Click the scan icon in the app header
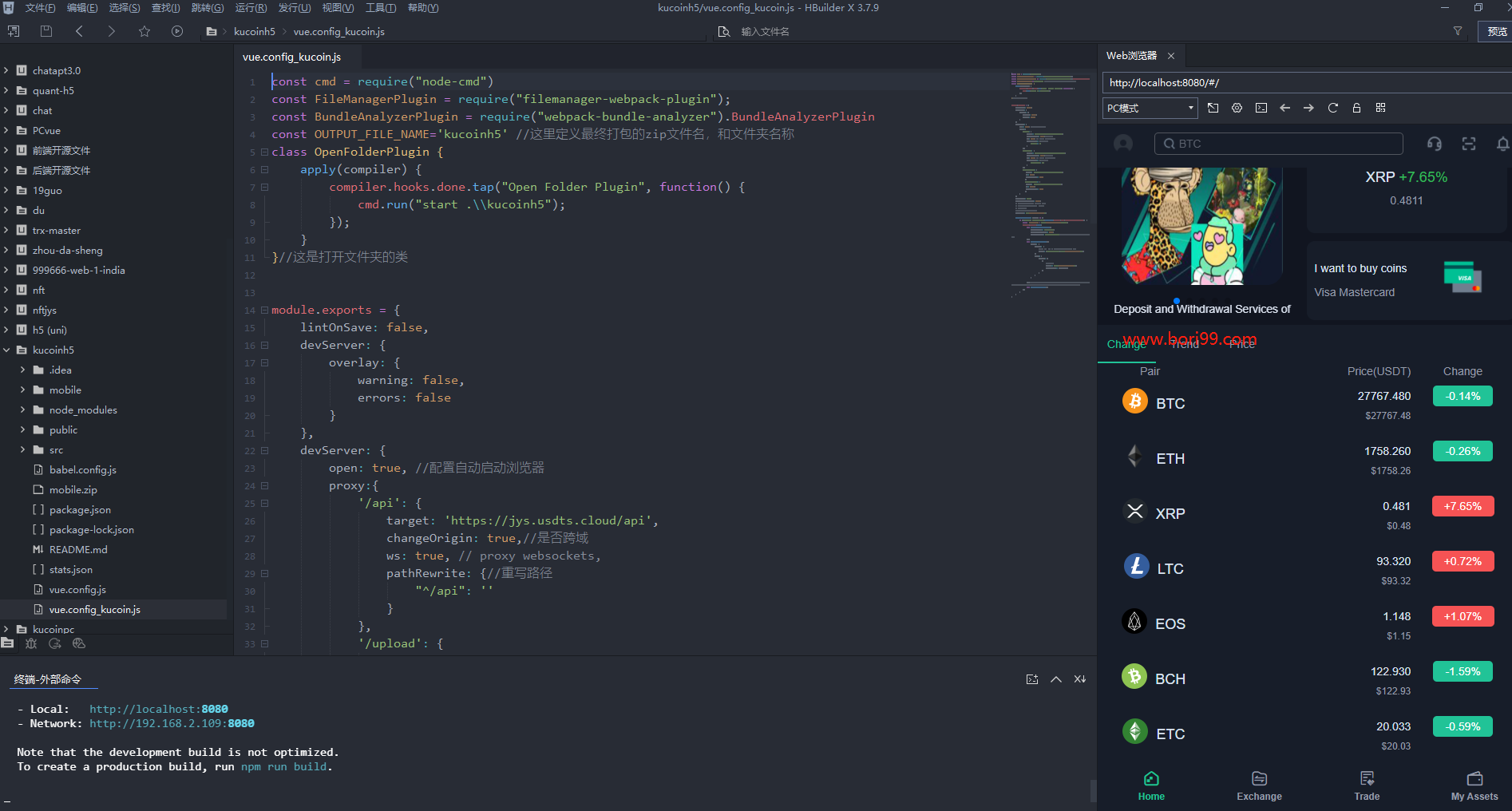1512x811 pixels. [1469, 144]
